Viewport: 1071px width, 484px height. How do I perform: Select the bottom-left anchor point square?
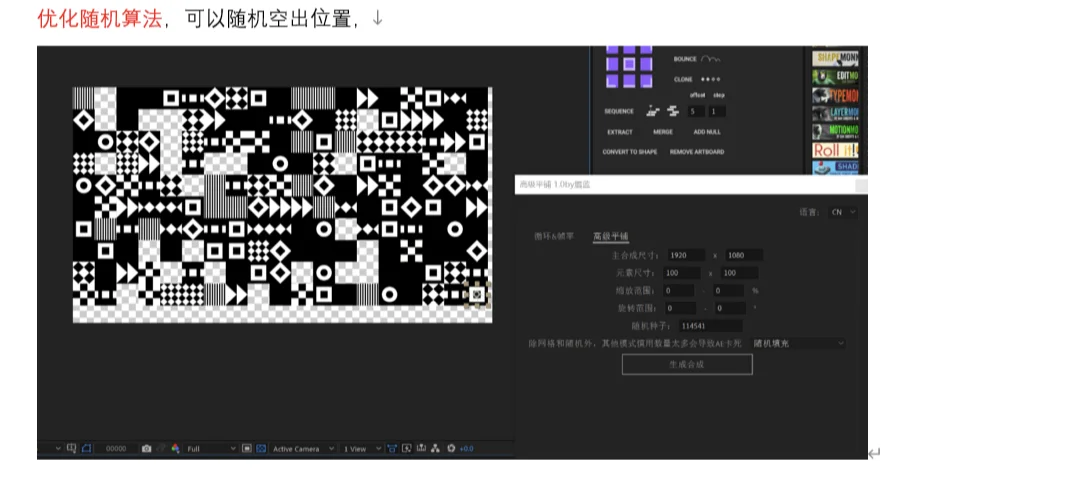pyautogui.click(x=612, y=81)
